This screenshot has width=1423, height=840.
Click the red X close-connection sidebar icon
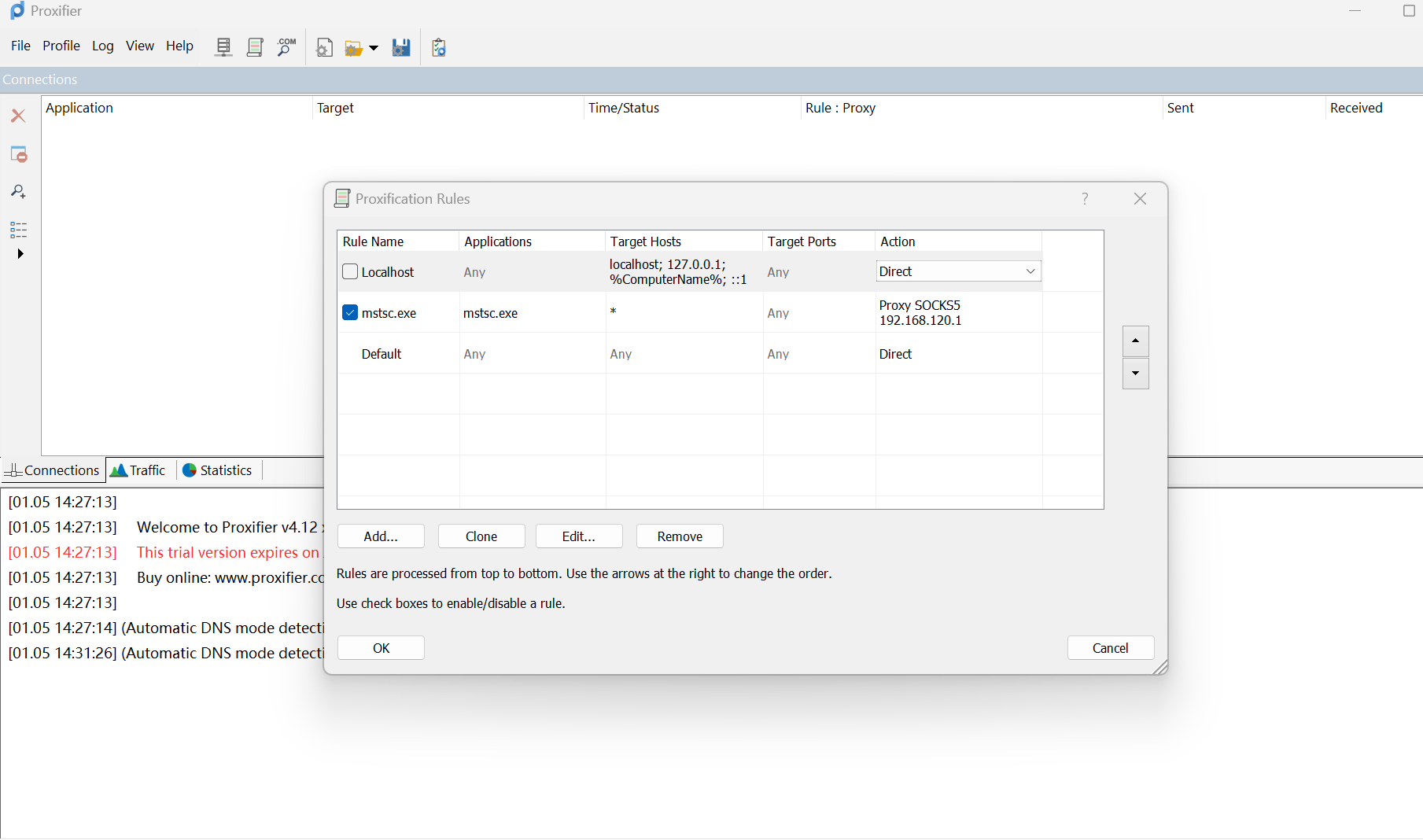click(18, 116)
